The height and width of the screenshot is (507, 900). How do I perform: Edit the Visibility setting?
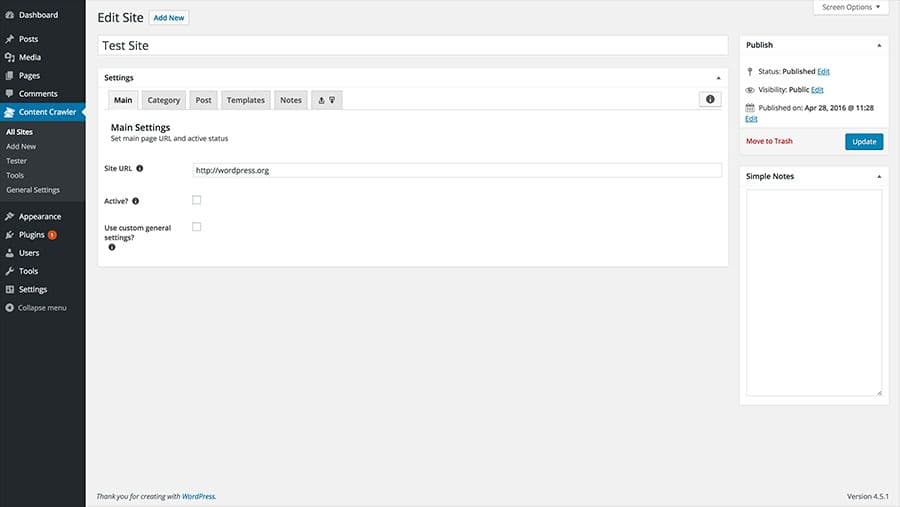tap(817, 90)
